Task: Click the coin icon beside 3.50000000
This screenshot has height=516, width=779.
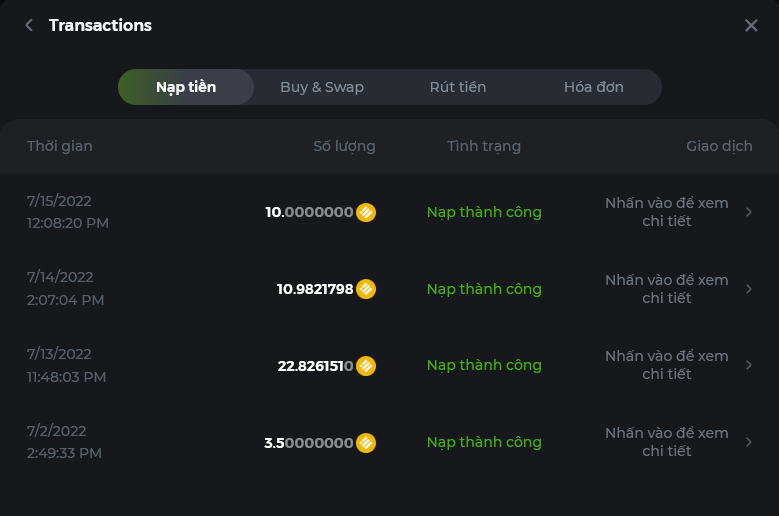Action: pyautogui.click(x=366, y=442)
